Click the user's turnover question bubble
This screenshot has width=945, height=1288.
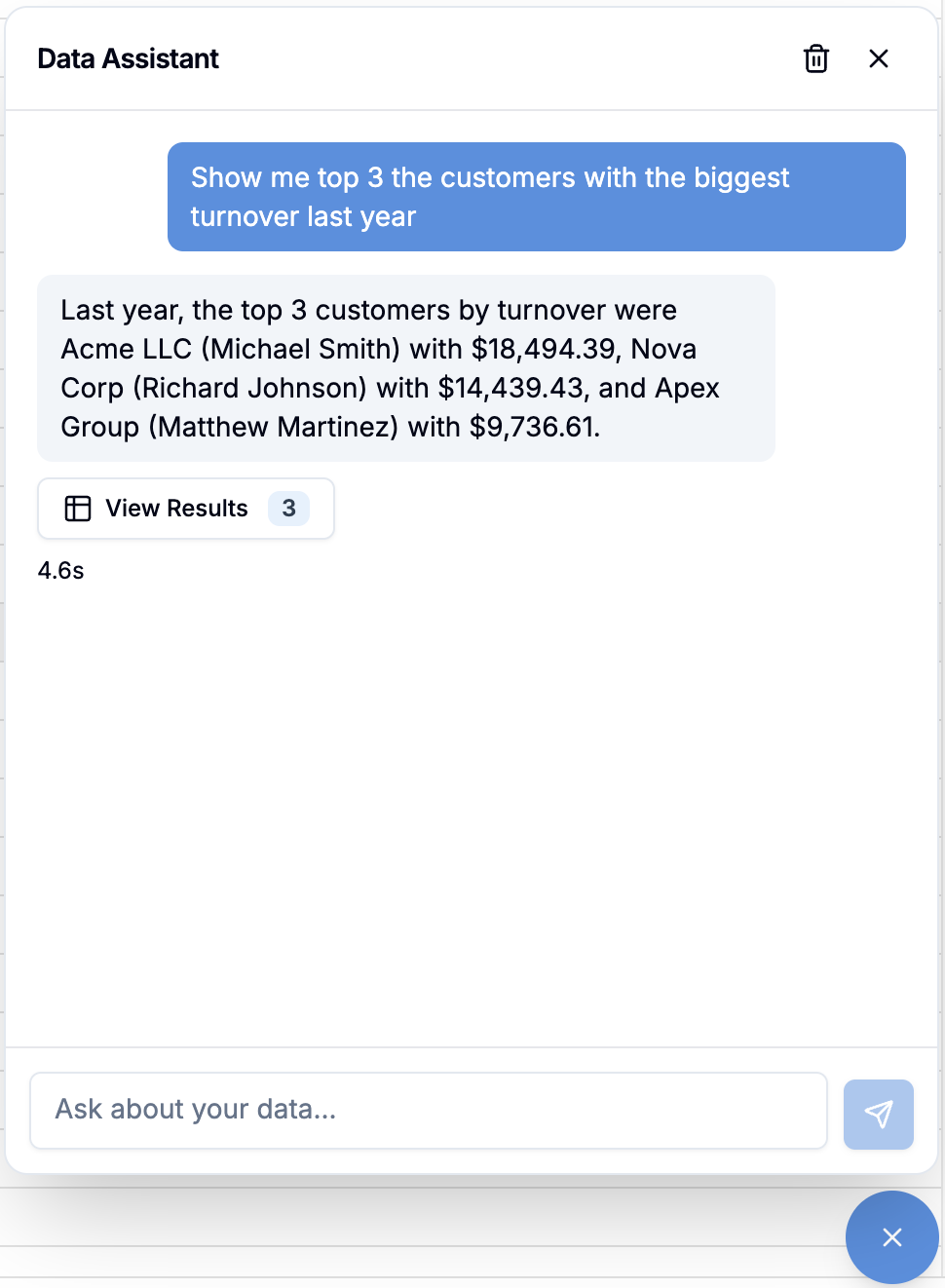537,196
